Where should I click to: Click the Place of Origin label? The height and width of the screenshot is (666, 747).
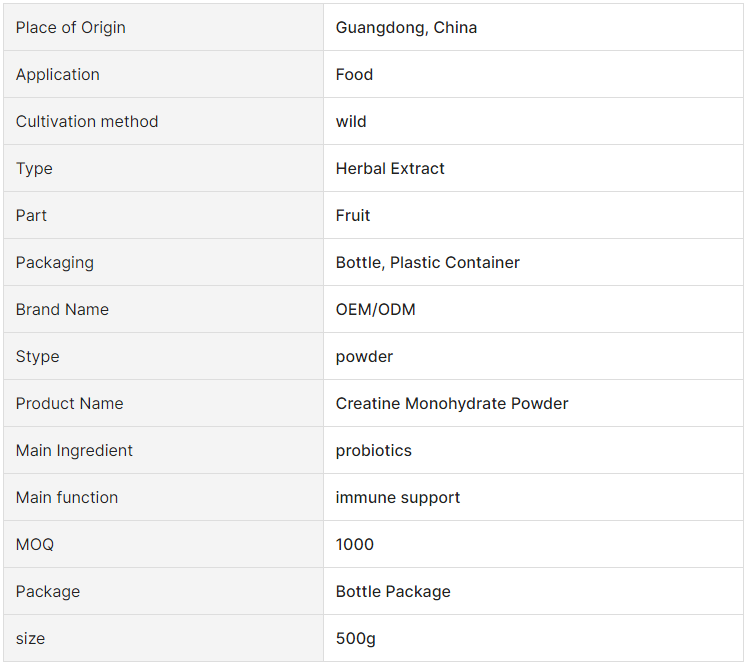pyautogui.click(x=71, y=28)
